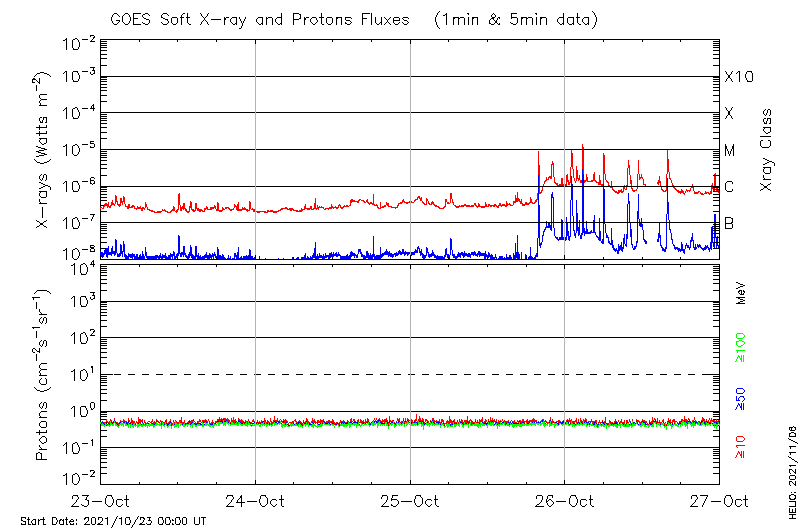The height and width of the screenshot is (530, 800).
Task: Click the 24-Oct date tick label
Action: (256, 500)
